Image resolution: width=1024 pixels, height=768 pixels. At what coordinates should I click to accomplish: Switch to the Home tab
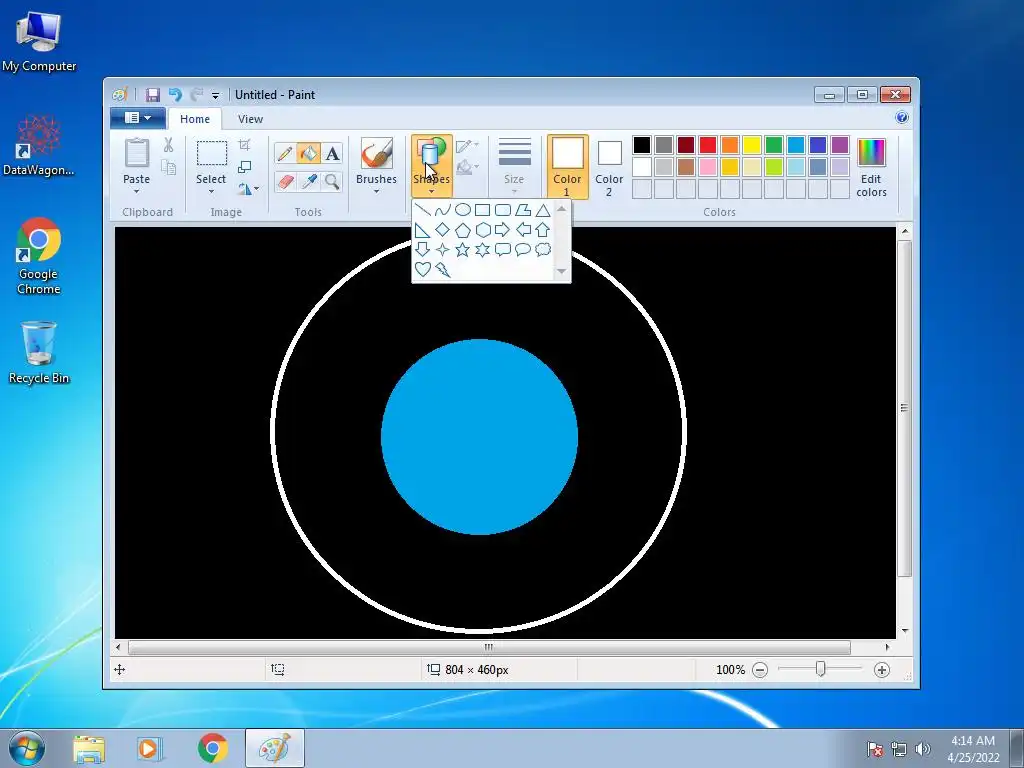coord(195,119)
